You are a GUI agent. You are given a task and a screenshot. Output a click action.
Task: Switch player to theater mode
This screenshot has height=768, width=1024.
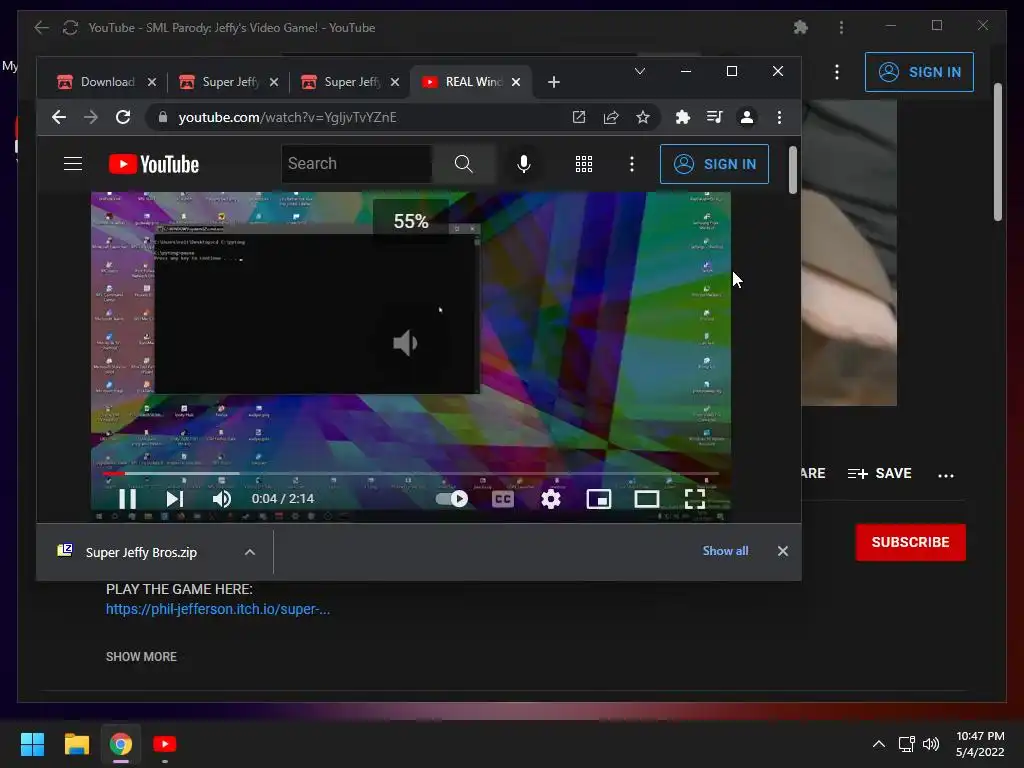click(x=647, y=499)
